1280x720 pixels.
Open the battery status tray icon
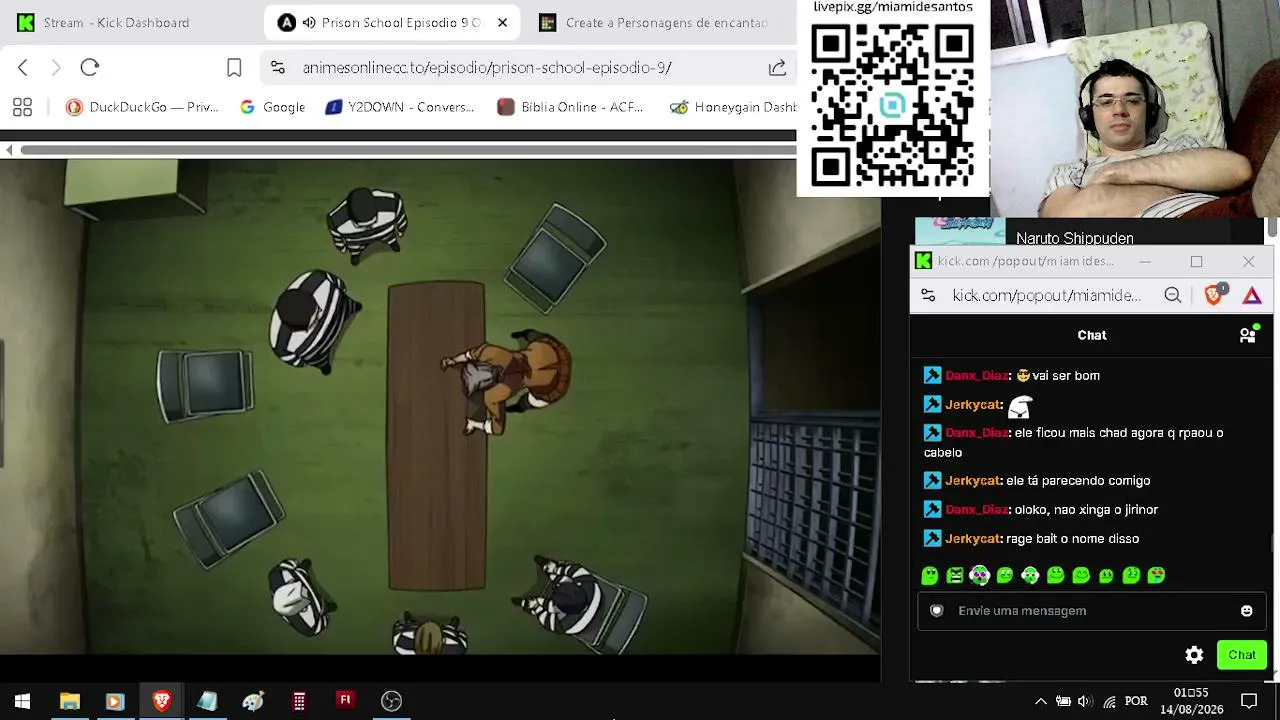pos(1063,701)
